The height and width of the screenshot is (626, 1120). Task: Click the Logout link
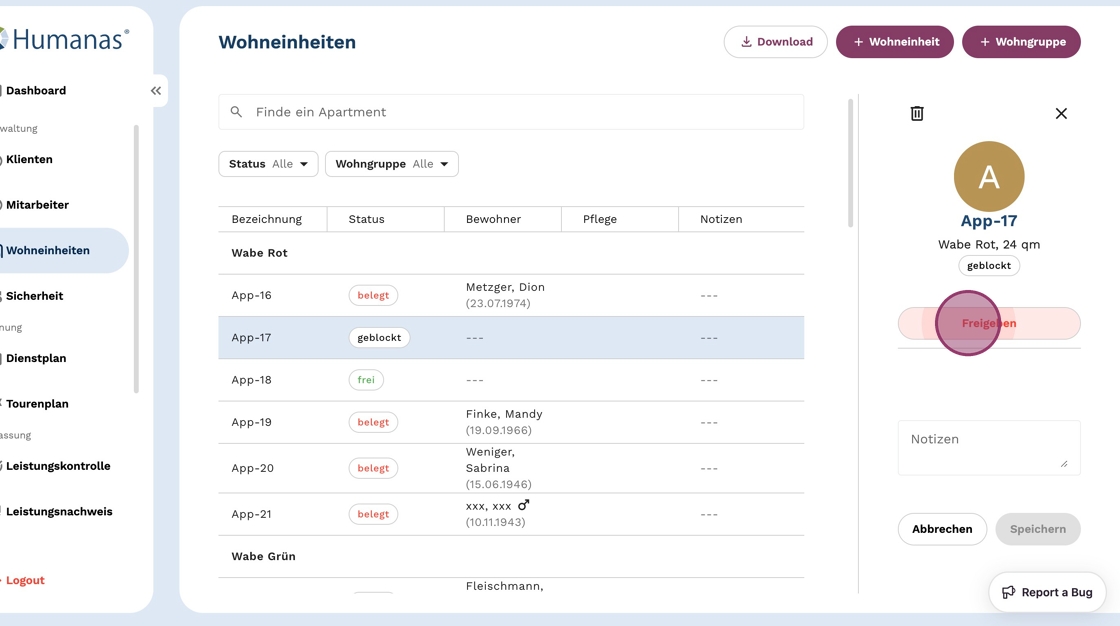(25, 580)
